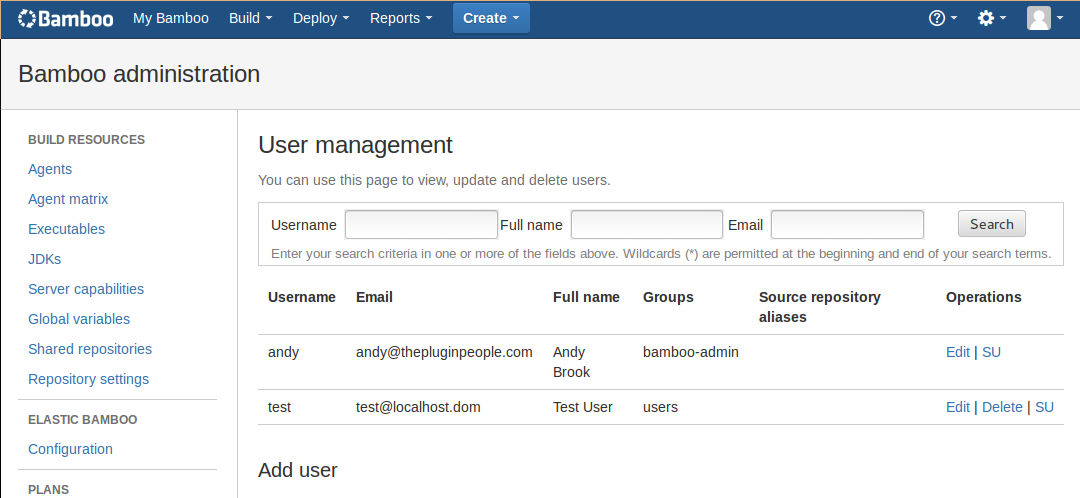The width and height of the screenshot is (1080, 498).
Task: Focus the Full name search field
Action: (647, 225)
